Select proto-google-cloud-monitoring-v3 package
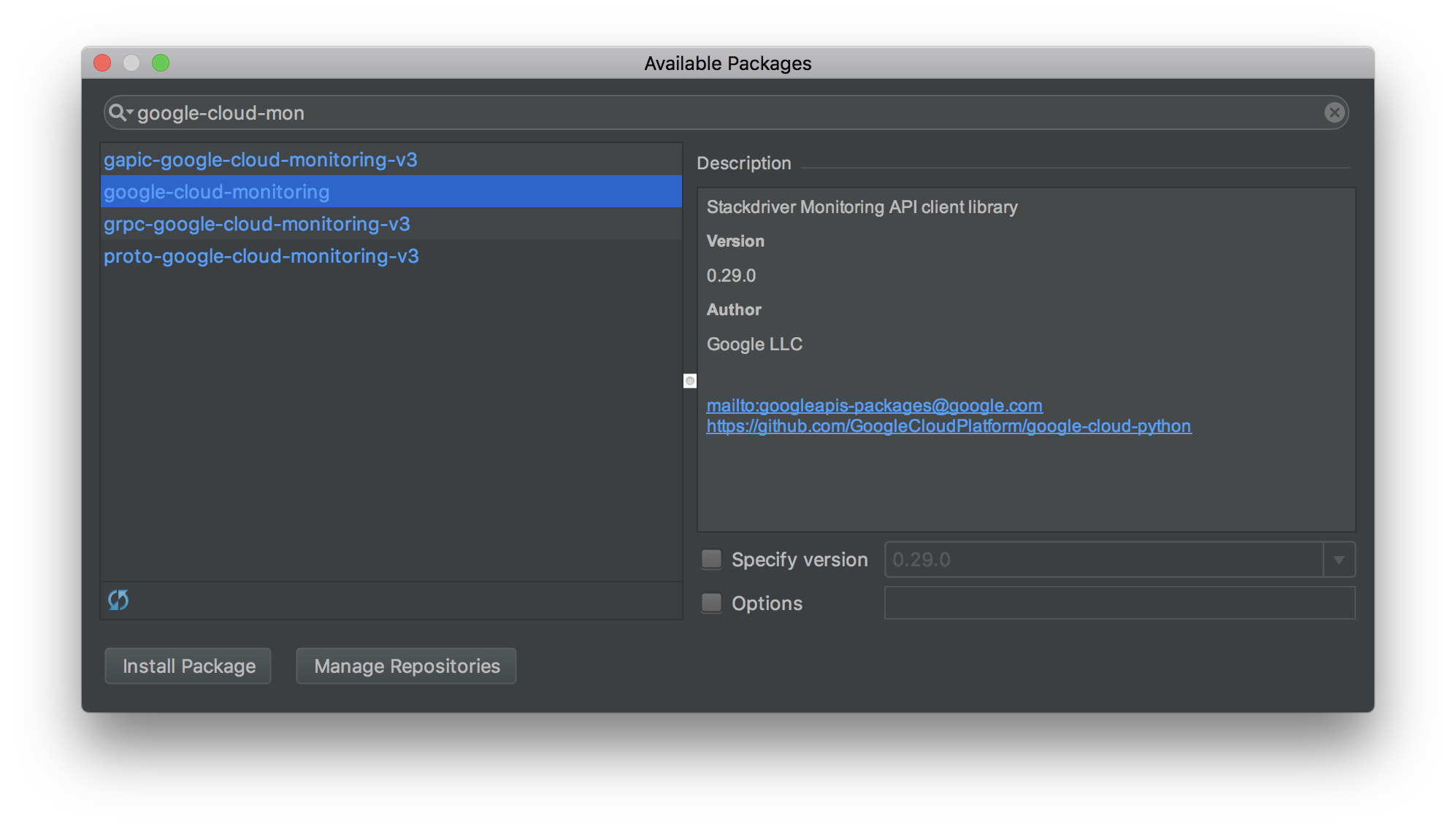 pos(261,256)
